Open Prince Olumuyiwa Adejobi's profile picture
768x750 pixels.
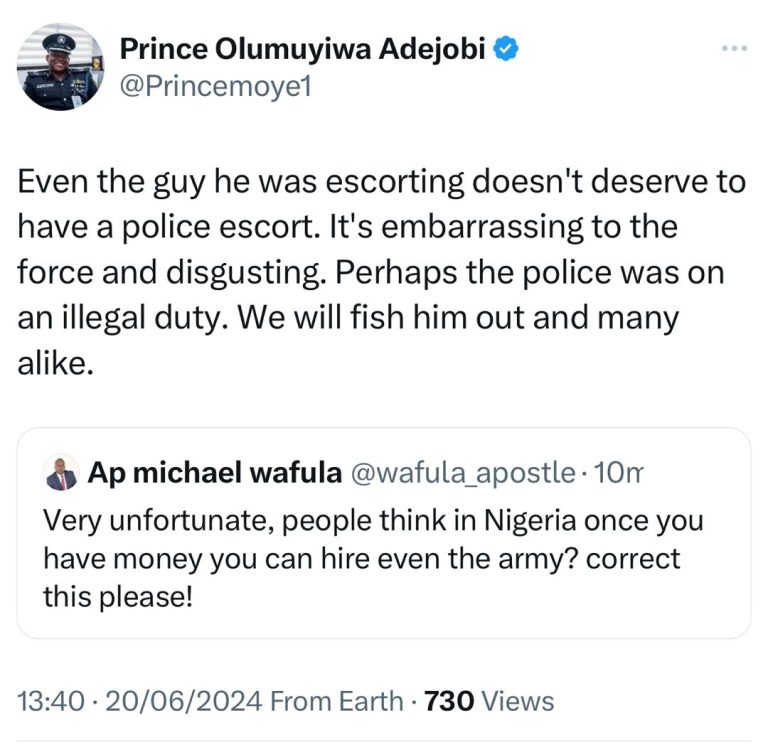(x=60, y=67)
